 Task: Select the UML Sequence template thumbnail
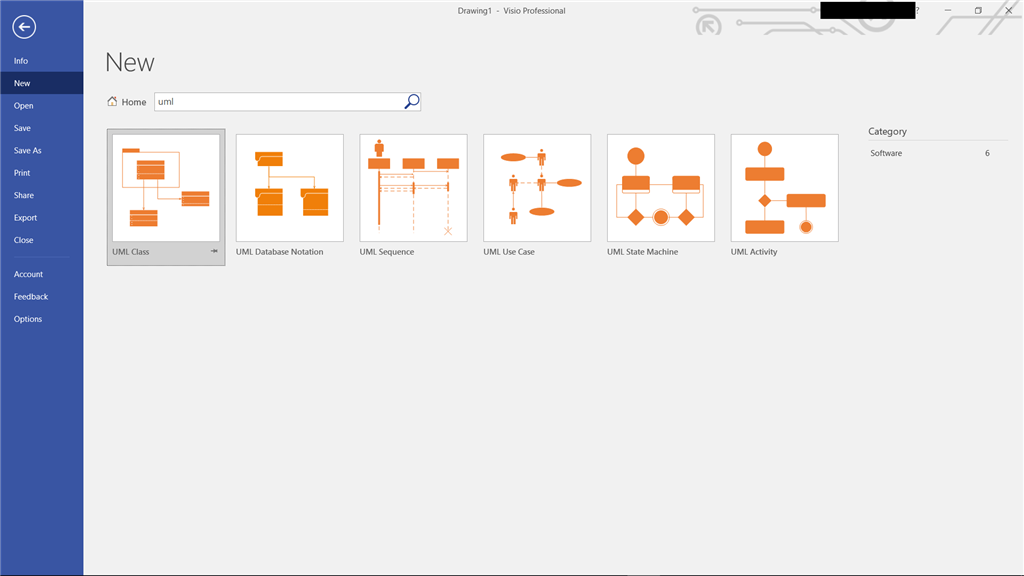413,188
